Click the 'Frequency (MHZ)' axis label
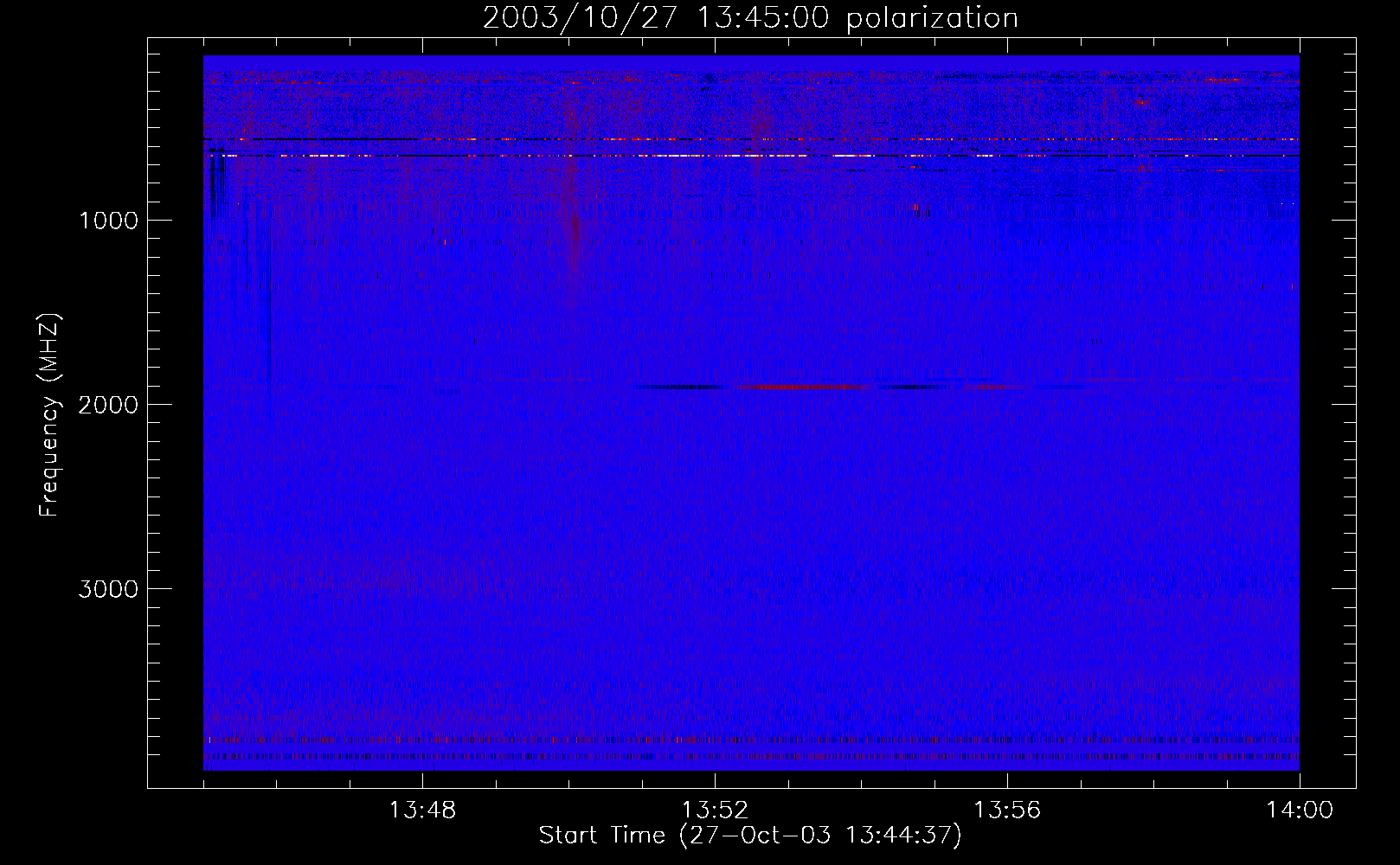Viewport: 1400px width, 865px height. pos(49,415)
